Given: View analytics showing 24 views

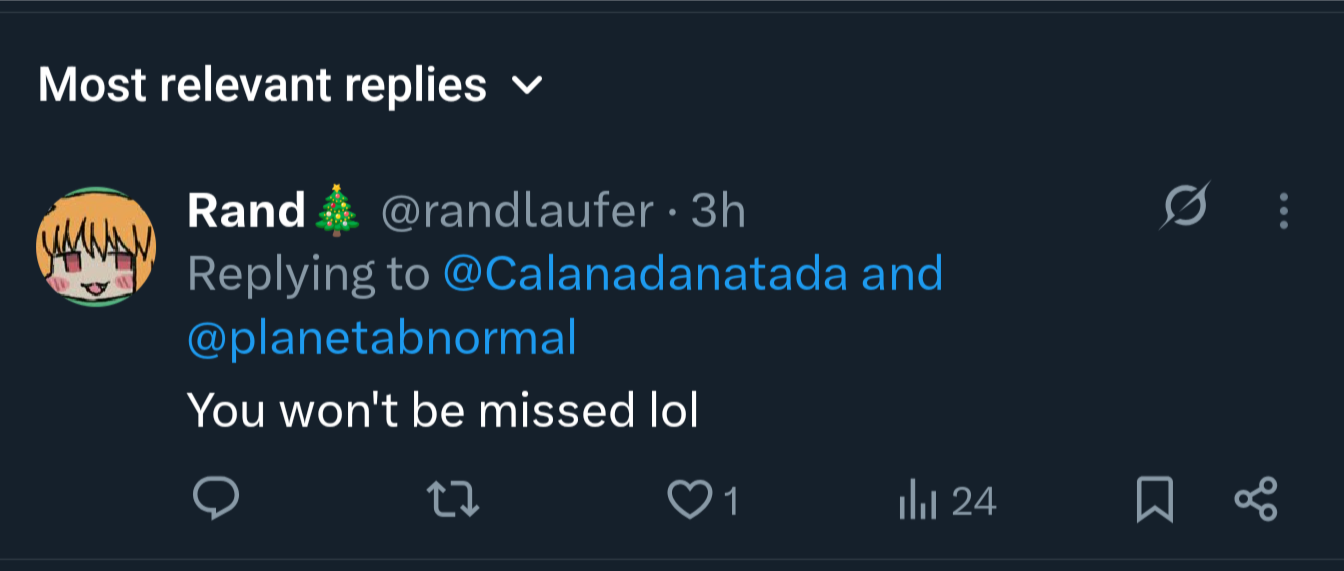Looking at the screenshot, I should pos(916,500).
